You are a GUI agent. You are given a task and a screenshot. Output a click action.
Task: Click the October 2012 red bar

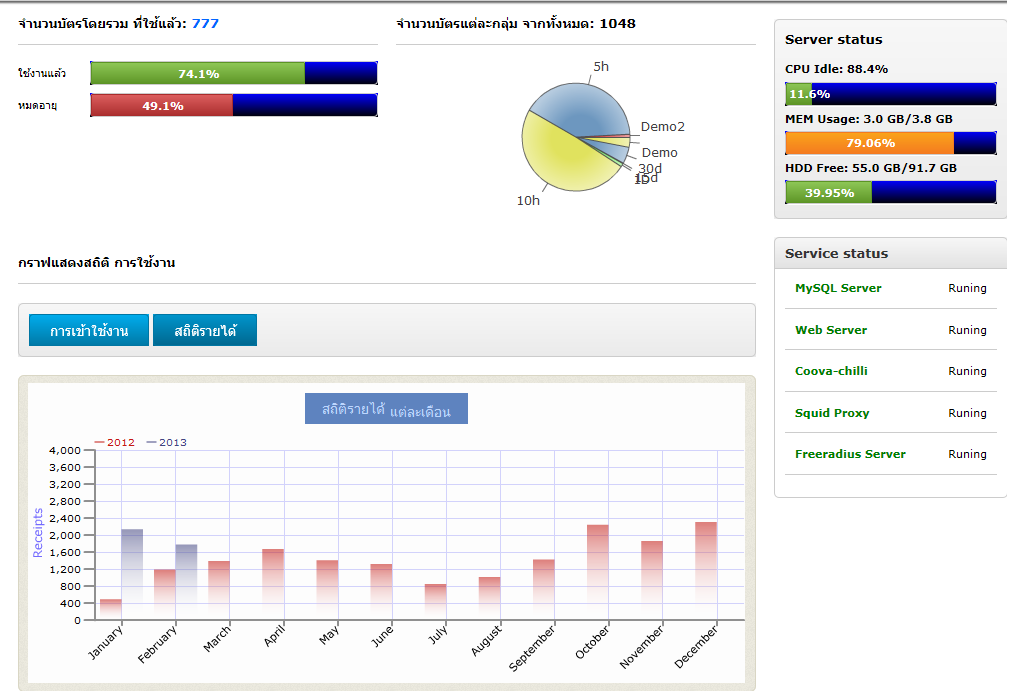(x=598, y=573)
